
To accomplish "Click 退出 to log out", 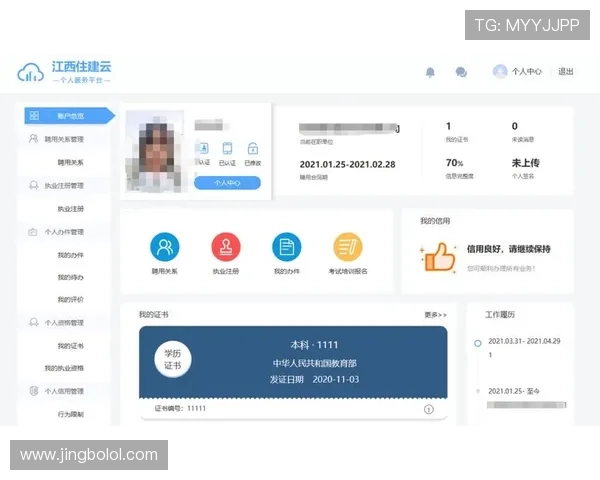I will pos(566,72).
